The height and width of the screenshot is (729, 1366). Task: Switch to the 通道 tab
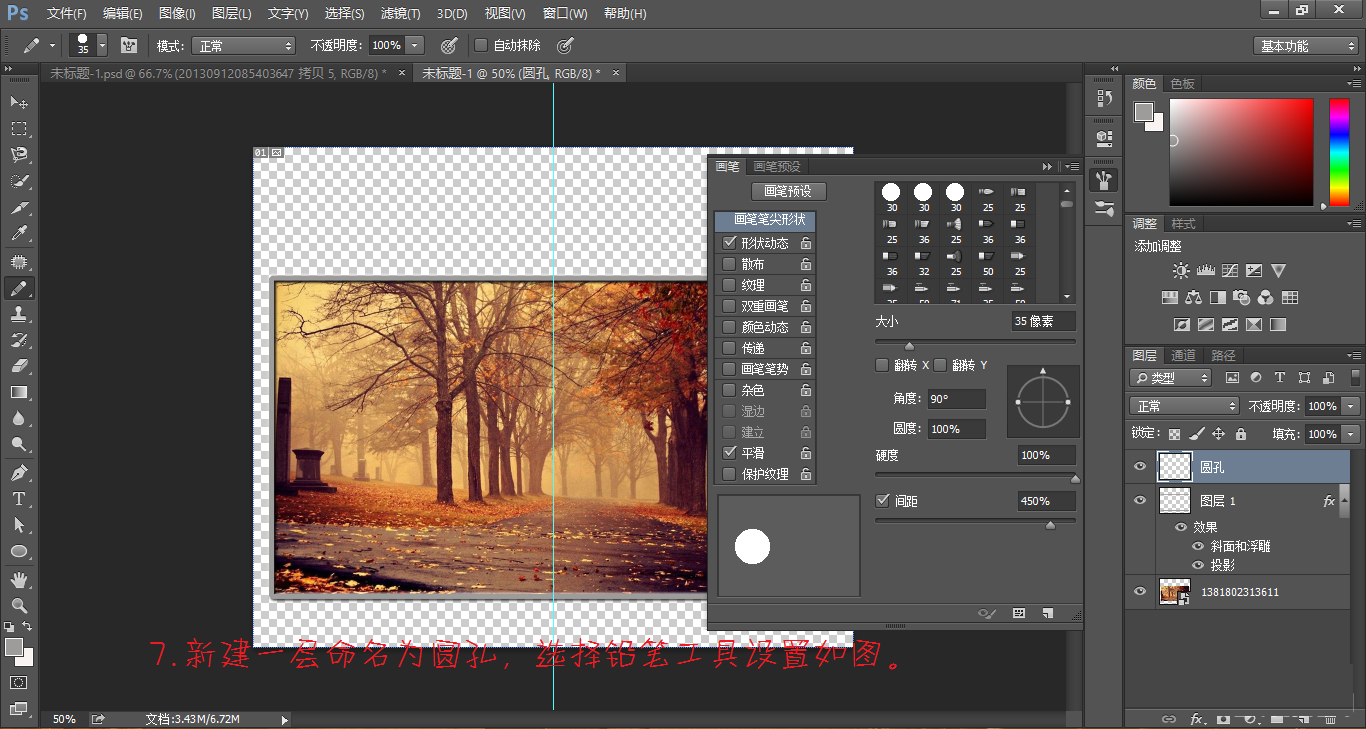1184,355
